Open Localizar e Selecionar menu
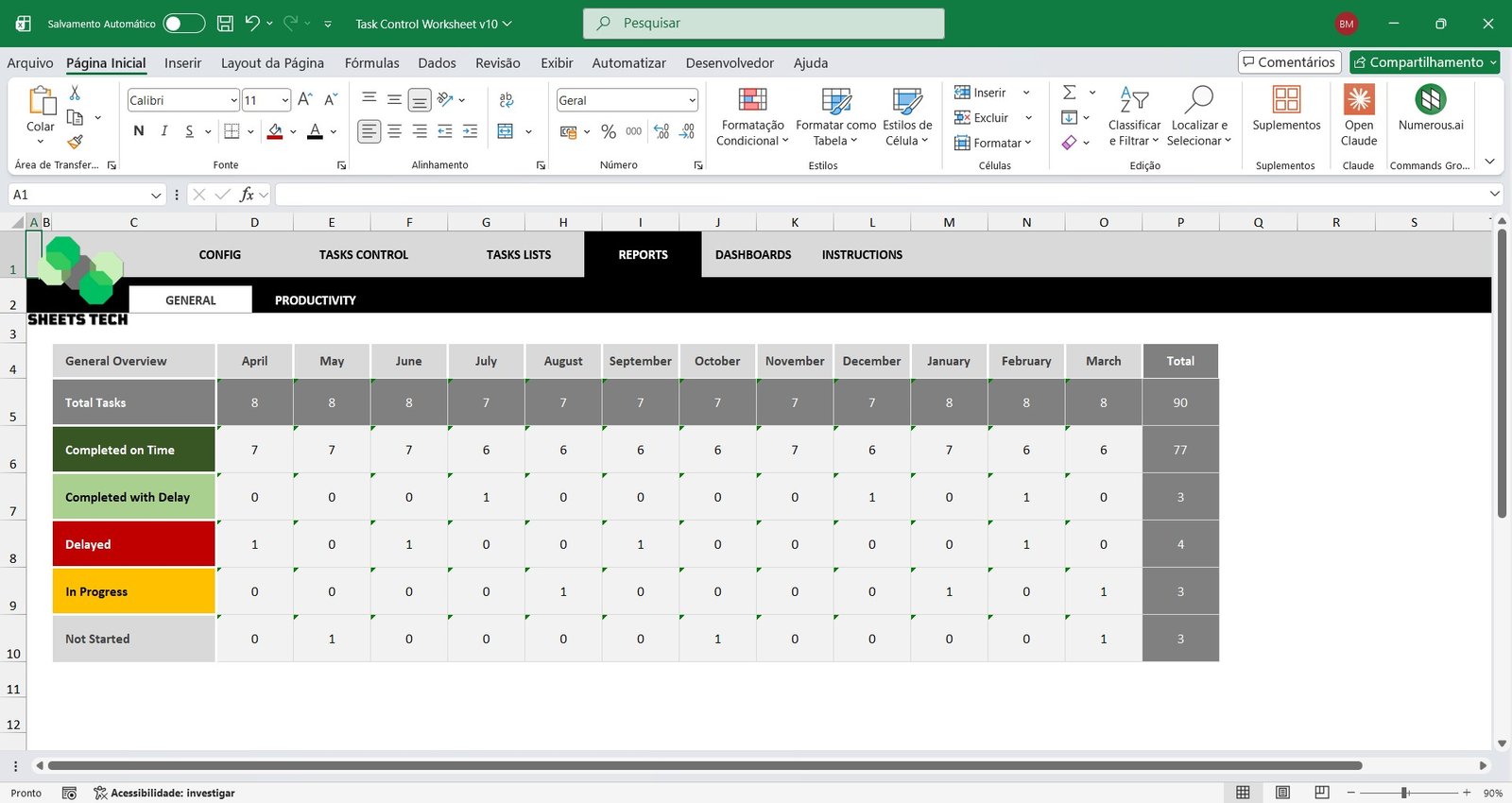1512x803 pixels. (x=1199, y=116)
